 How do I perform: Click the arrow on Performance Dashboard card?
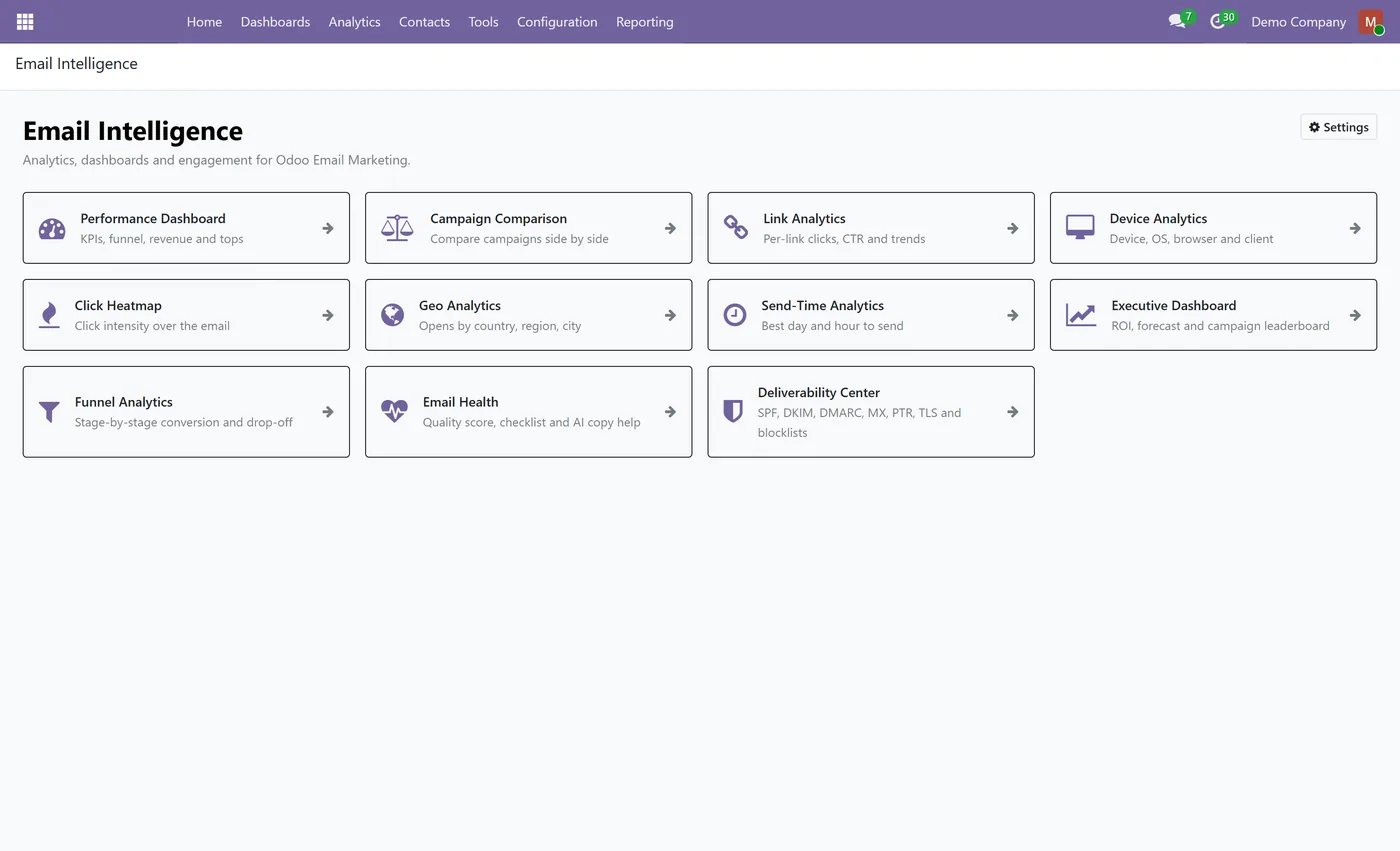pyautogui.click(x=328, y=228)
